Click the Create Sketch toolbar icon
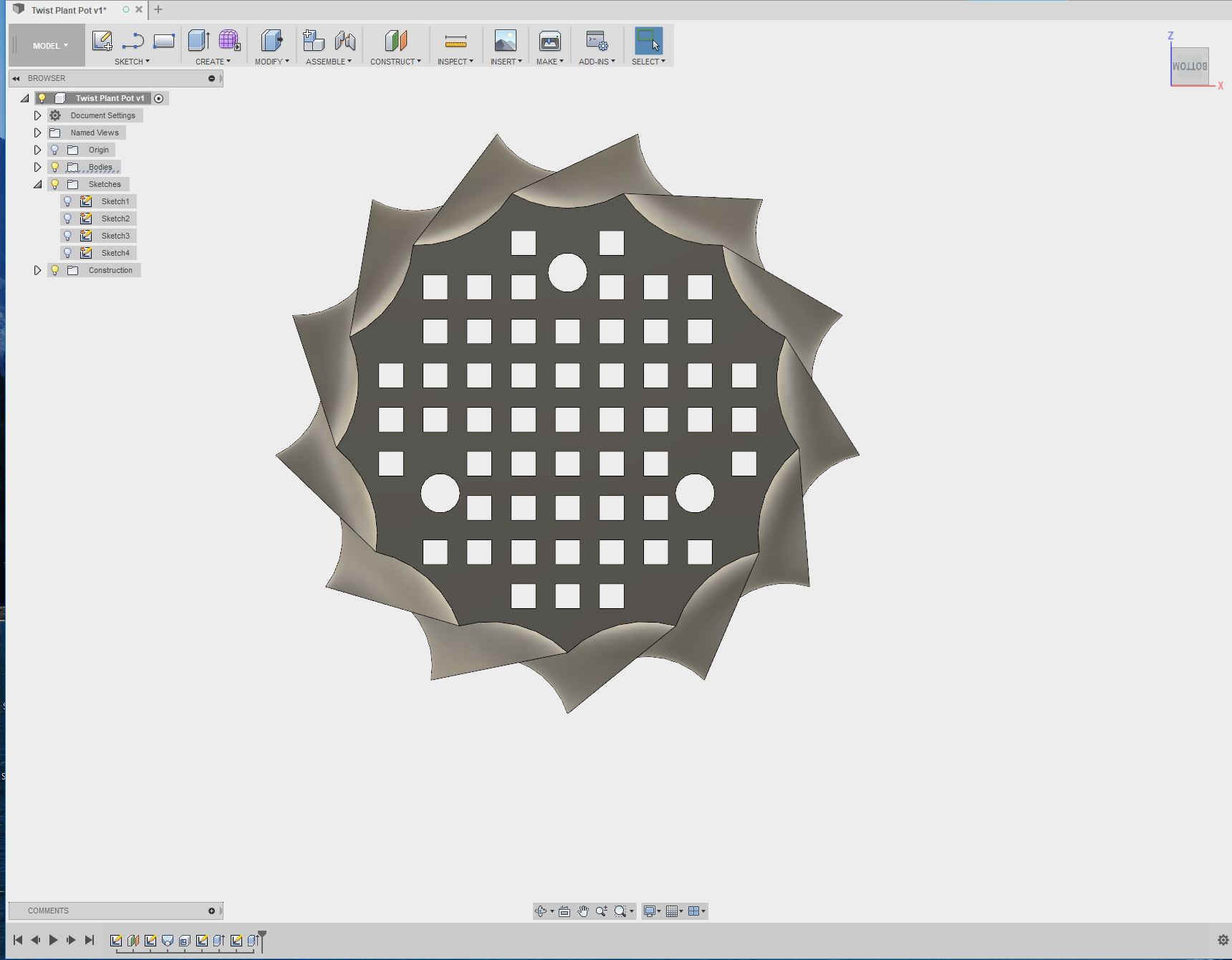Screen dimensions: 1232x960 click(102, 41)
